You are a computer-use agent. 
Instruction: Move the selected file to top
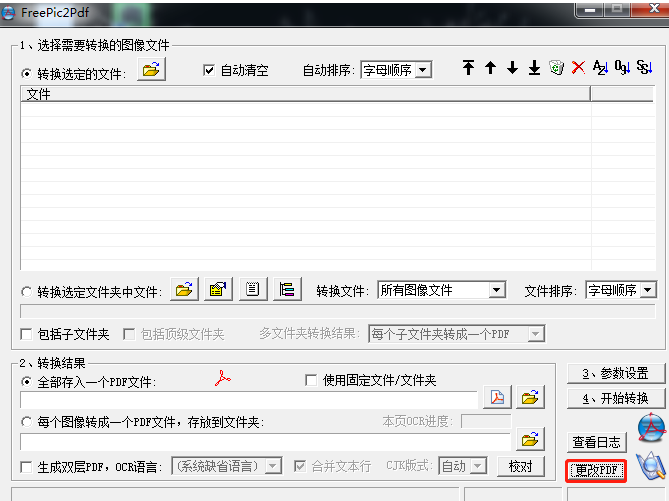(468, 67)
